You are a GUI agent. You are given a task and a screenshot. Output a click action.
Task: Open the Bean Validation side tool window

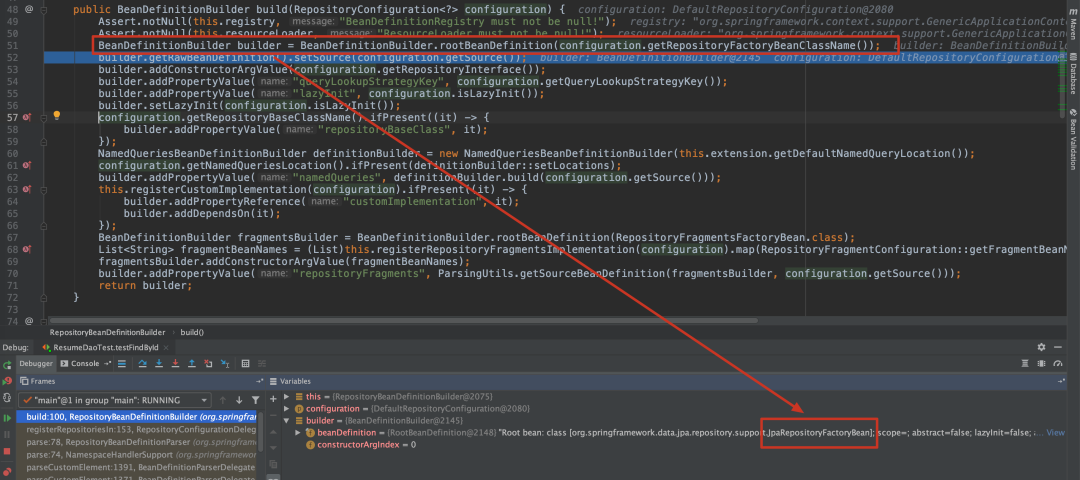pos(1073,138)
